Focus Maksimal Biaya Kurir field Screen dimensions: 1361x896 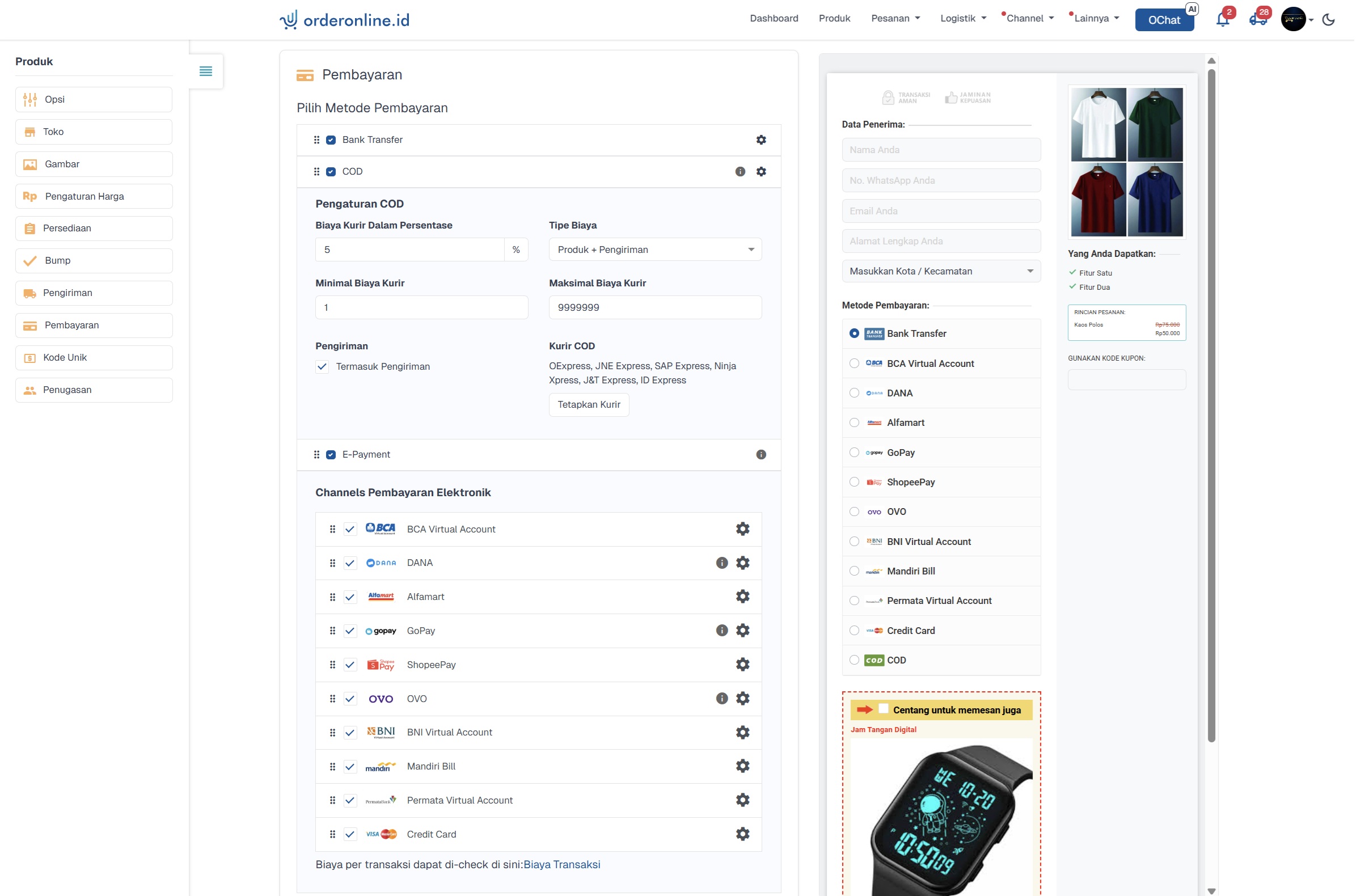click(658, 308)
